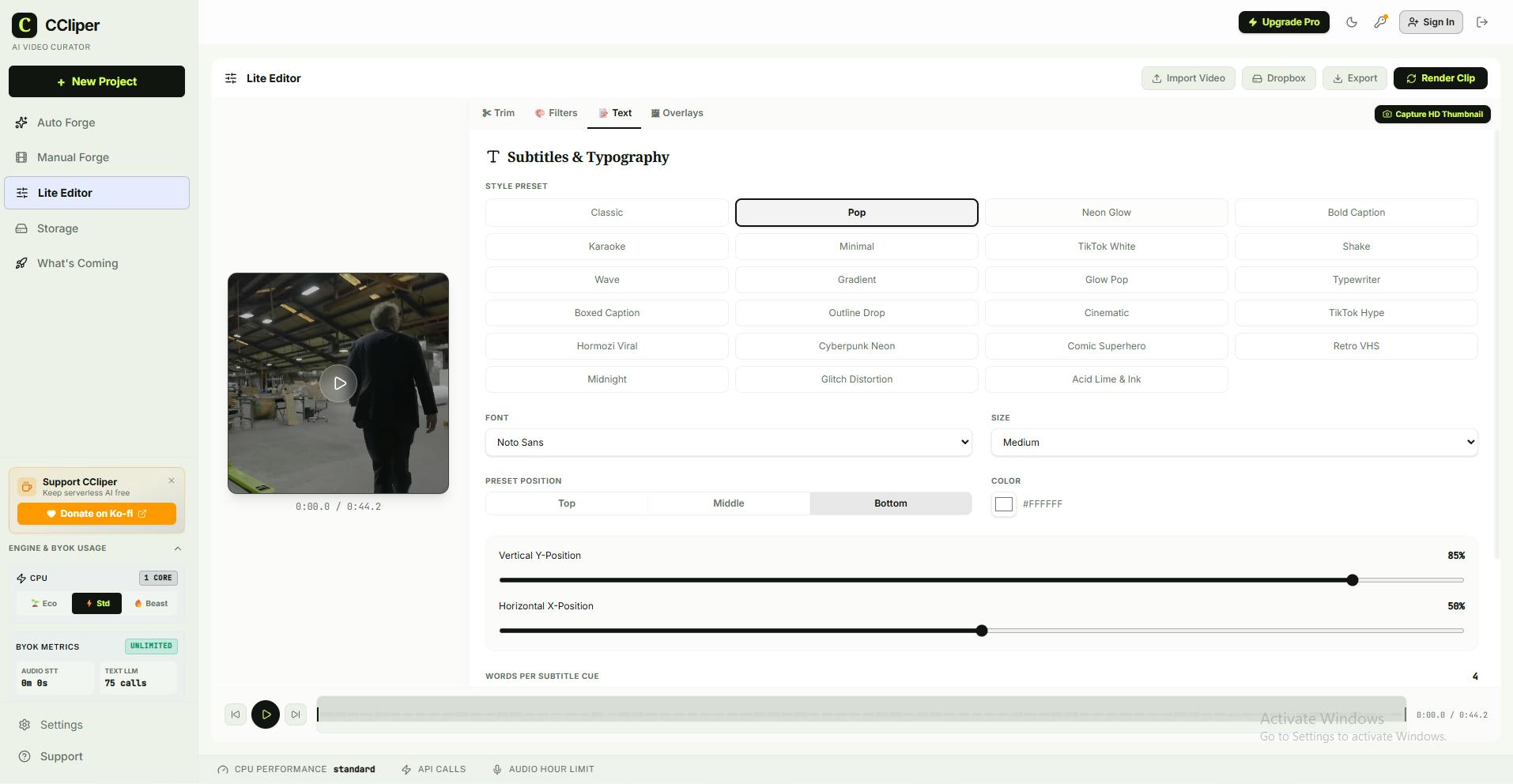
Task: Open the API key icon
Action: coord(1380,22)
